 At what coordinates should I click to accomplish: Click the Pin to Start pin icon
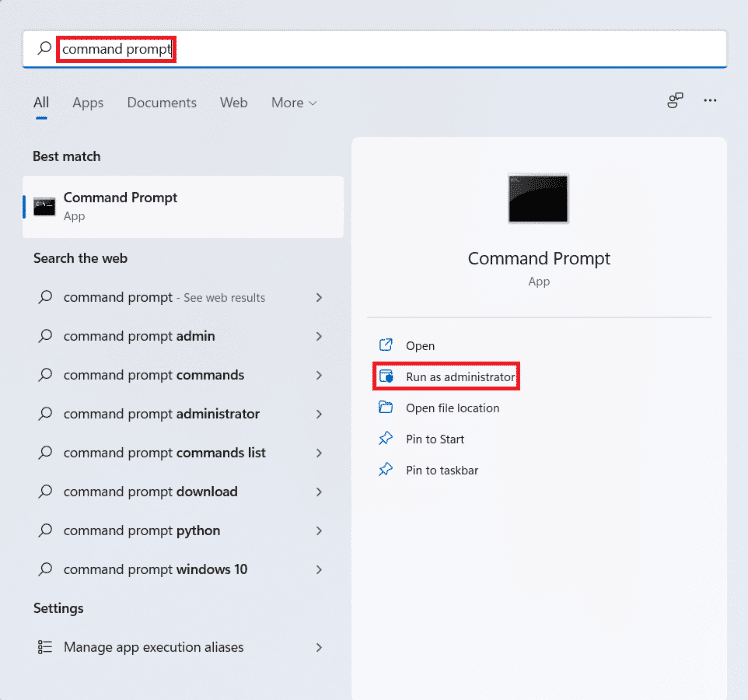pyautogui.click(x=386, y=439)
